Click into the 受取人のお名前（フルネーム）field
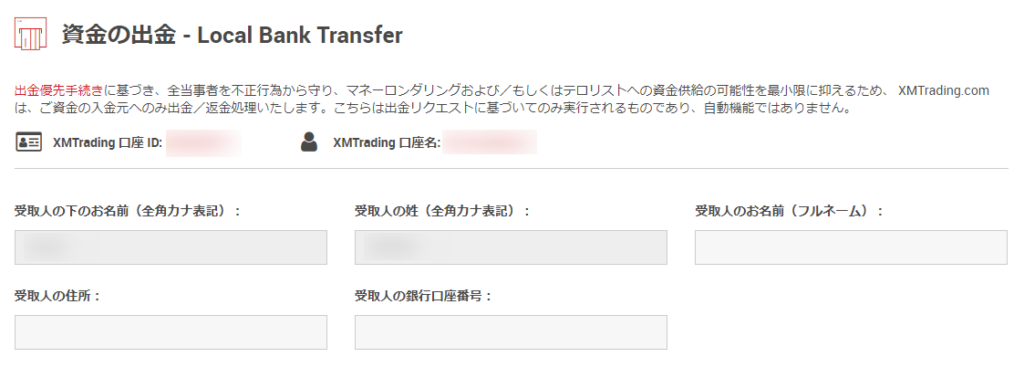Screen dimensions: 1024x378 pos(851,247)
